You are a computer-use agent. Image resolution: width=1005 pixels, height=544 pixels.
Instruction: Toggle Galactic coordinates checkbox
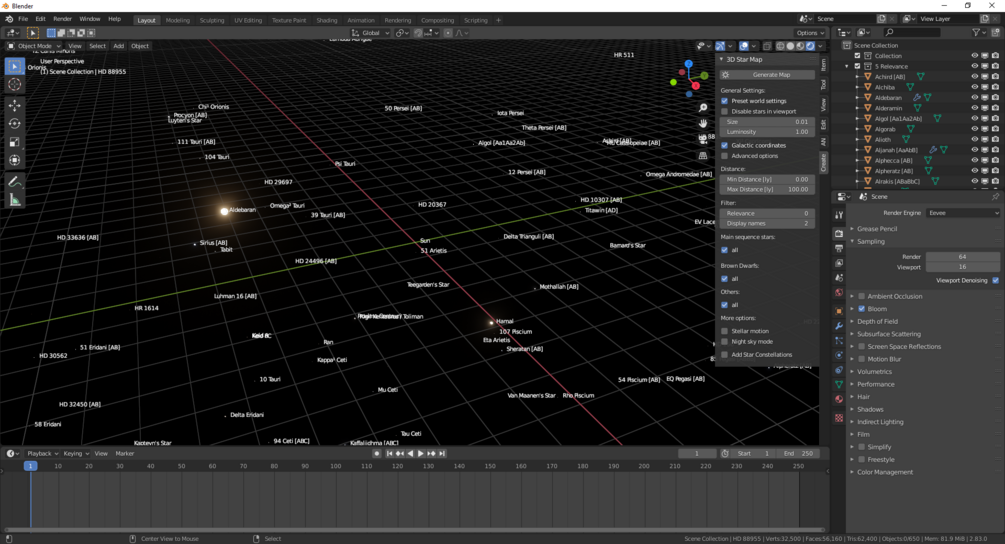[725, 145]
